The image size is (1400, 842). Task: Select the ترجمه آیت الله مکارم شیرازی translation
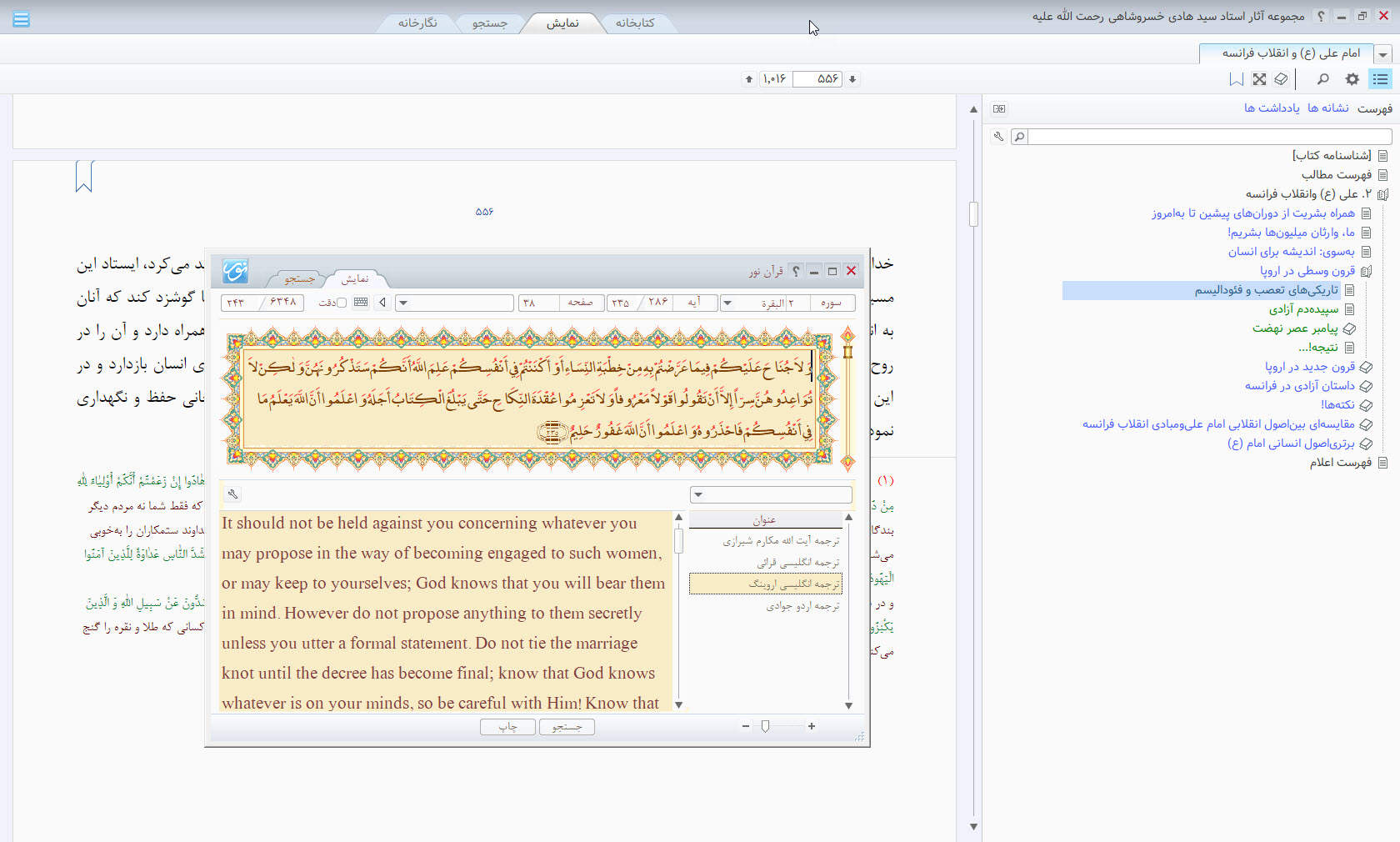click(x=766, y=541)
